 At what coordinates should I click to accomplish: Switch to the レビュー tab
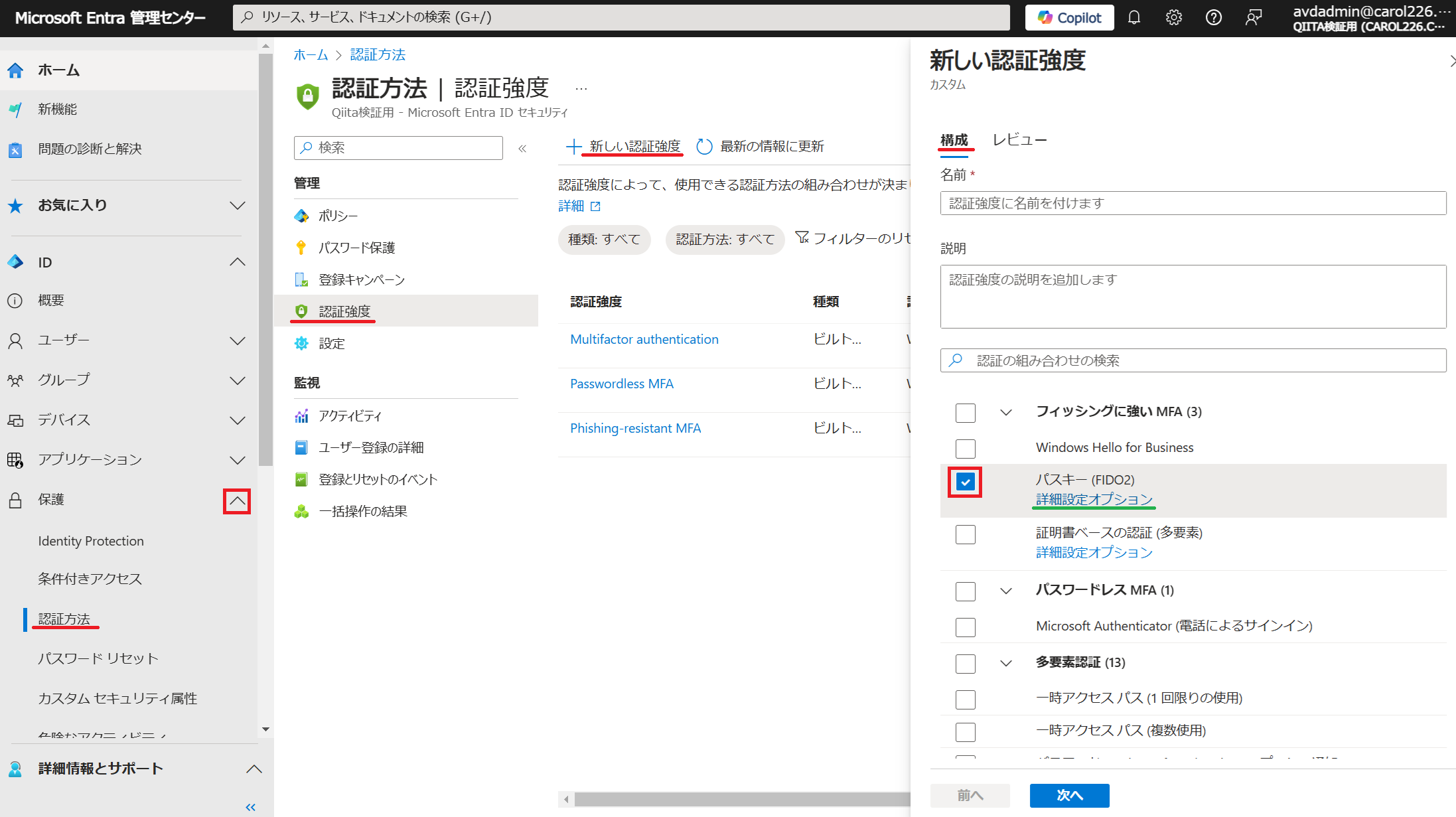click(1019, 140)
